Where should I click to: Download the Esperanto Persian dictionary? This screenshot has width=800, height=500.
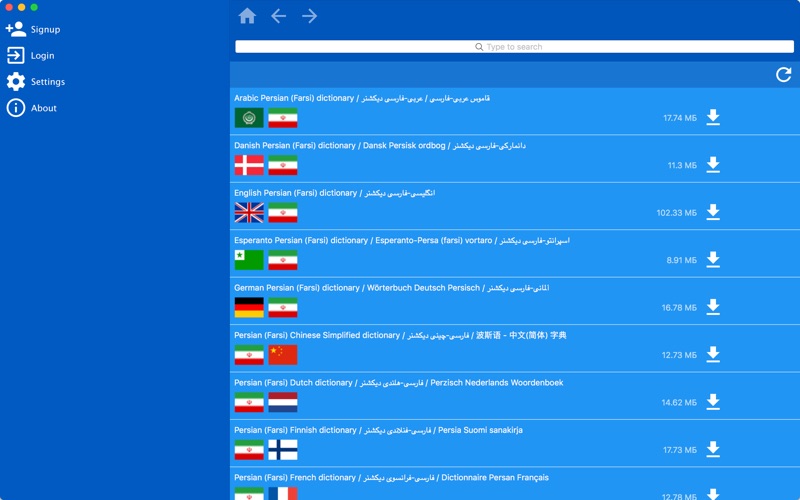[713, 260]
